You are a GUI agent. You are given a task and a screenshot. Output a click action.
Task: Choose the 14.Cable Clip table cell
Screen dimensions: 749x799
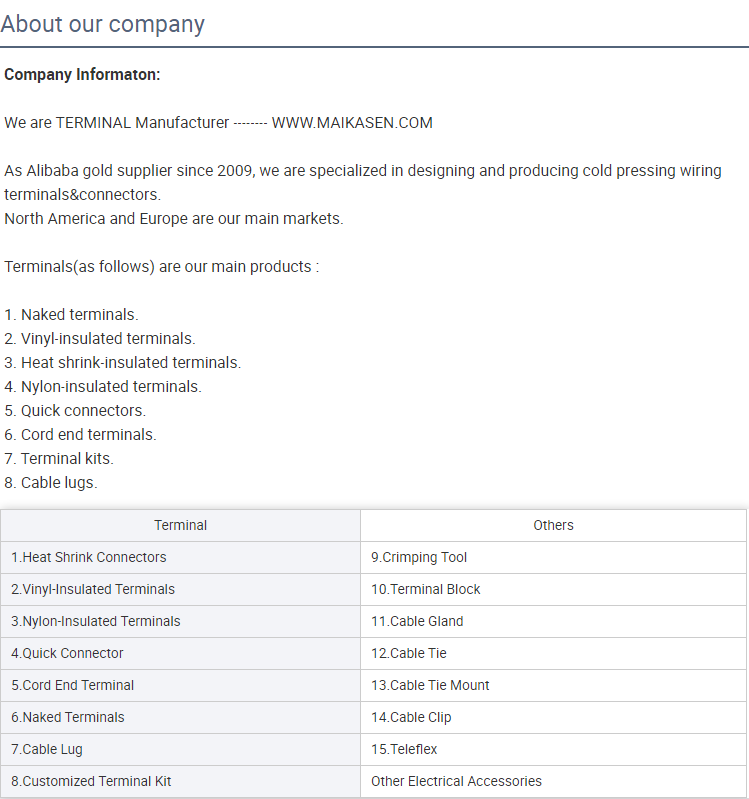[553, 717]
